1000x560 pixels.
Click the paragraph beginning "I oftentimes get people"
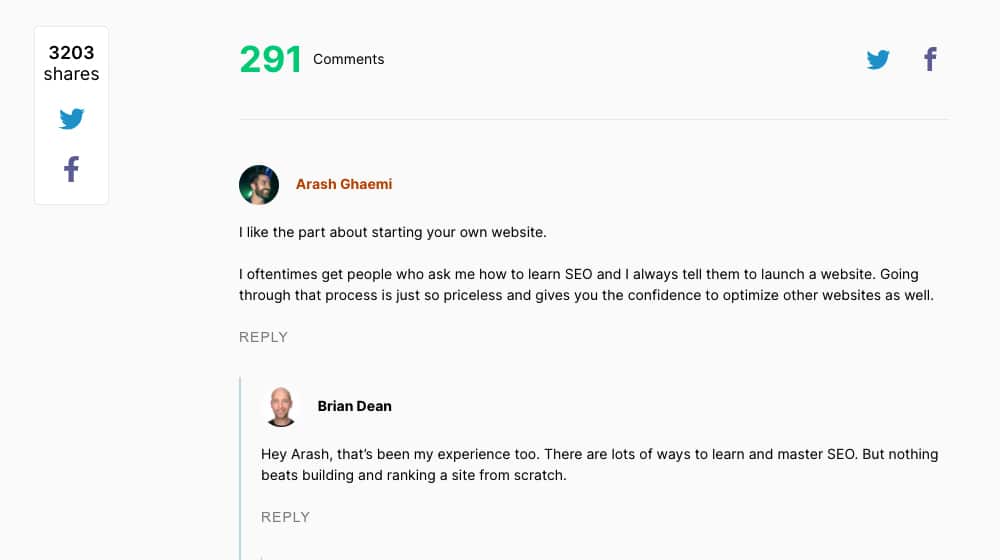tap(585, 284)
